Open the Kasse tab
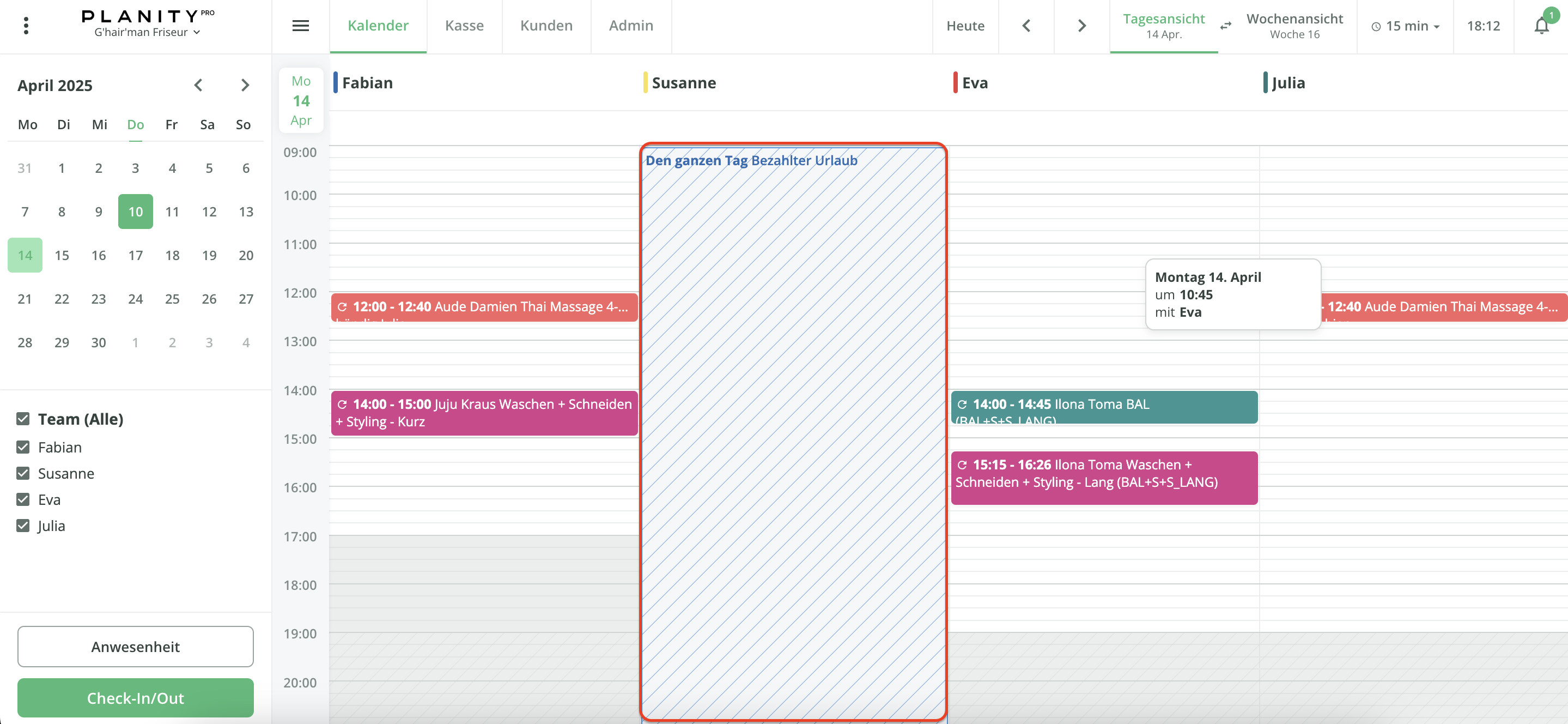Viewport: 1568px width, 724px height. (464, 26)
